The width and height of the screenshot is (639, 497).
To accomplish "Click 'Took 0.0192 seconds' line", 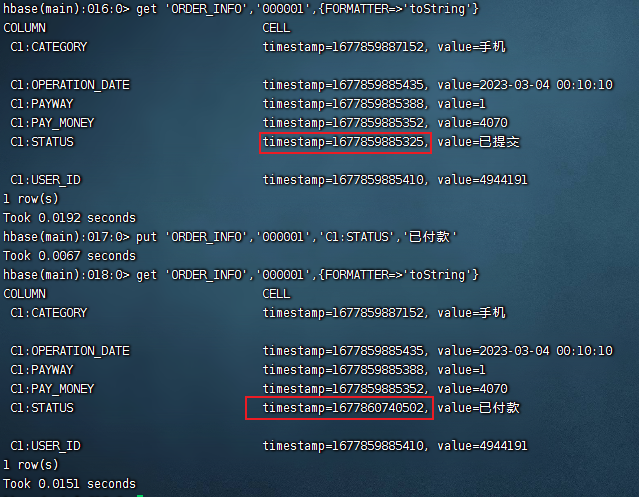I will click(69, 218).
